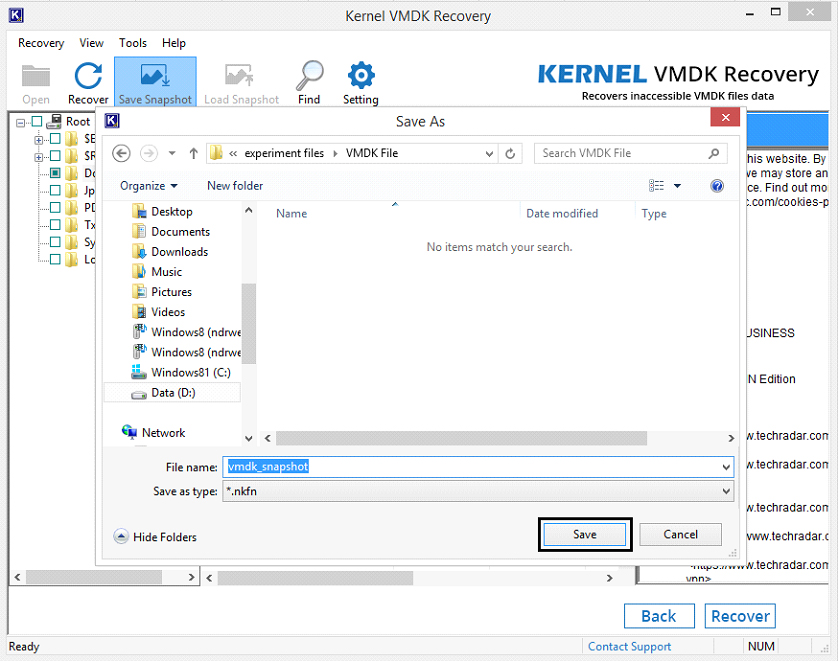
Task: Toggle the checkbox beside the SR folder
Action: point(55,156)
